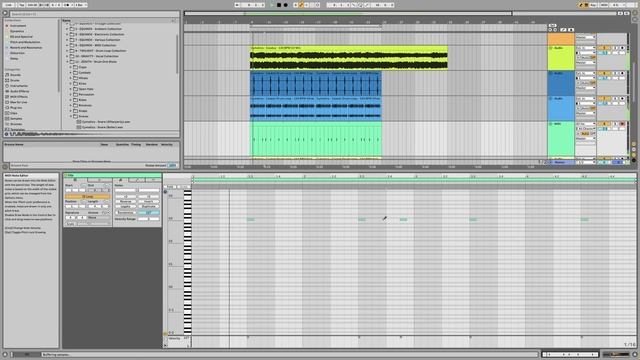Solo the dark blue Audio track
The width and height of the screenshot is (640, 360).
[x=615, y=73]
